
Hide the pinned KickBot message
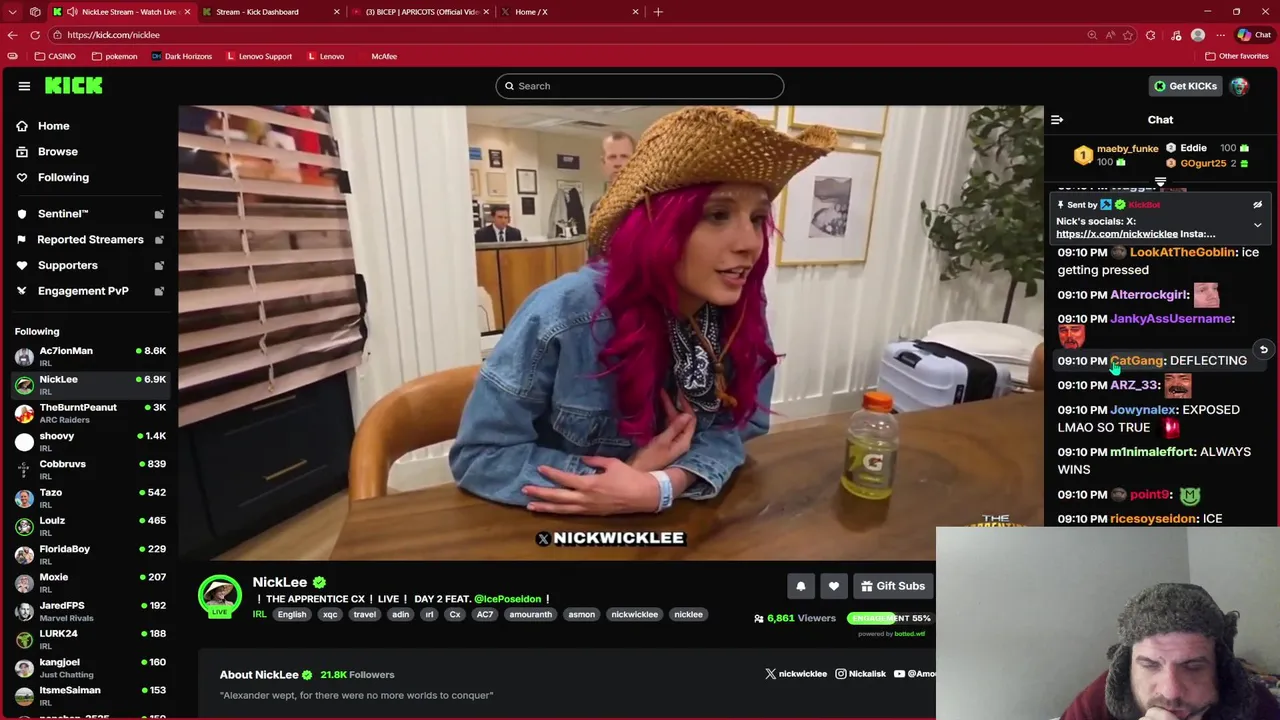coord(1257,205)
